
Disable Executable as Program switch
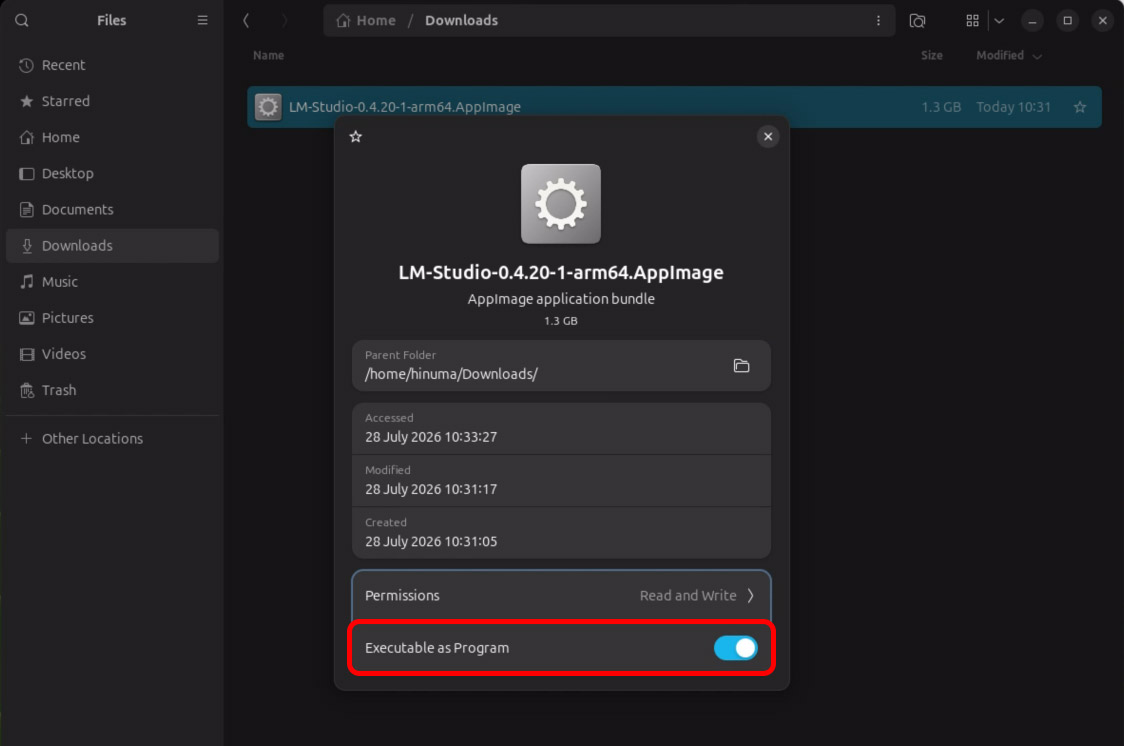pos(735,648)
